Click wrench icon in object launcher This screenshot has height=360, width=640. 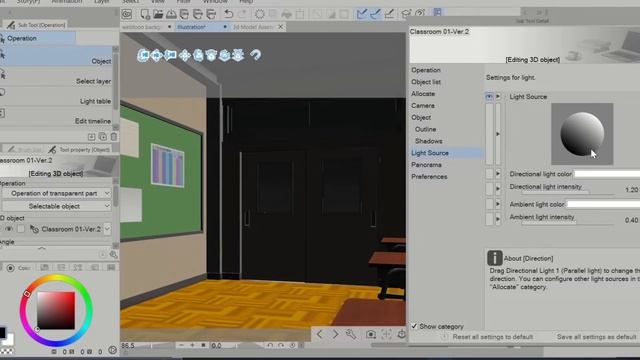click(351, 334)
